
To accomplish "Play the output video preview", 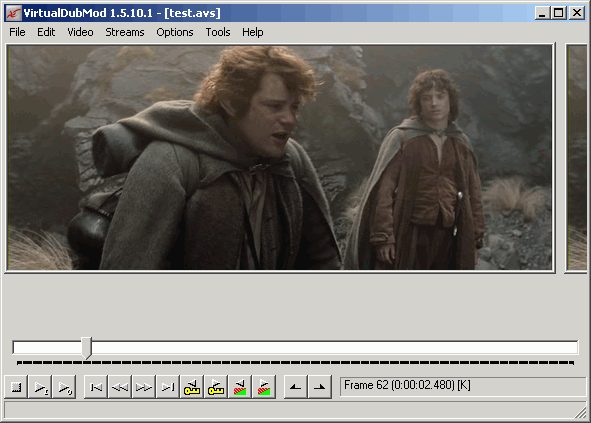I will tap(64, 387).
